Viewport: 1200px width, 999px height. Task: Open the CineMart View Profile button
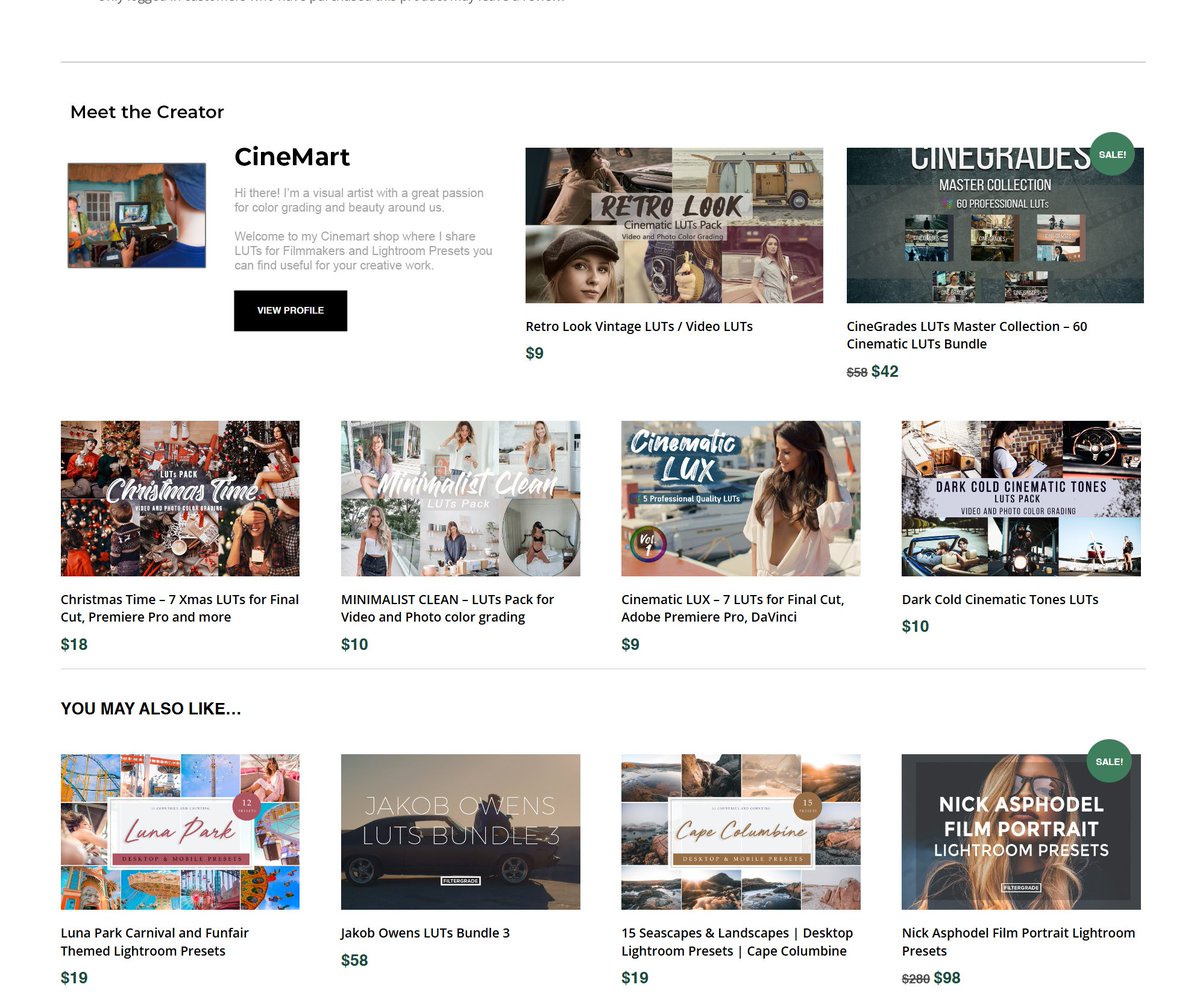(x=290, y=311)
